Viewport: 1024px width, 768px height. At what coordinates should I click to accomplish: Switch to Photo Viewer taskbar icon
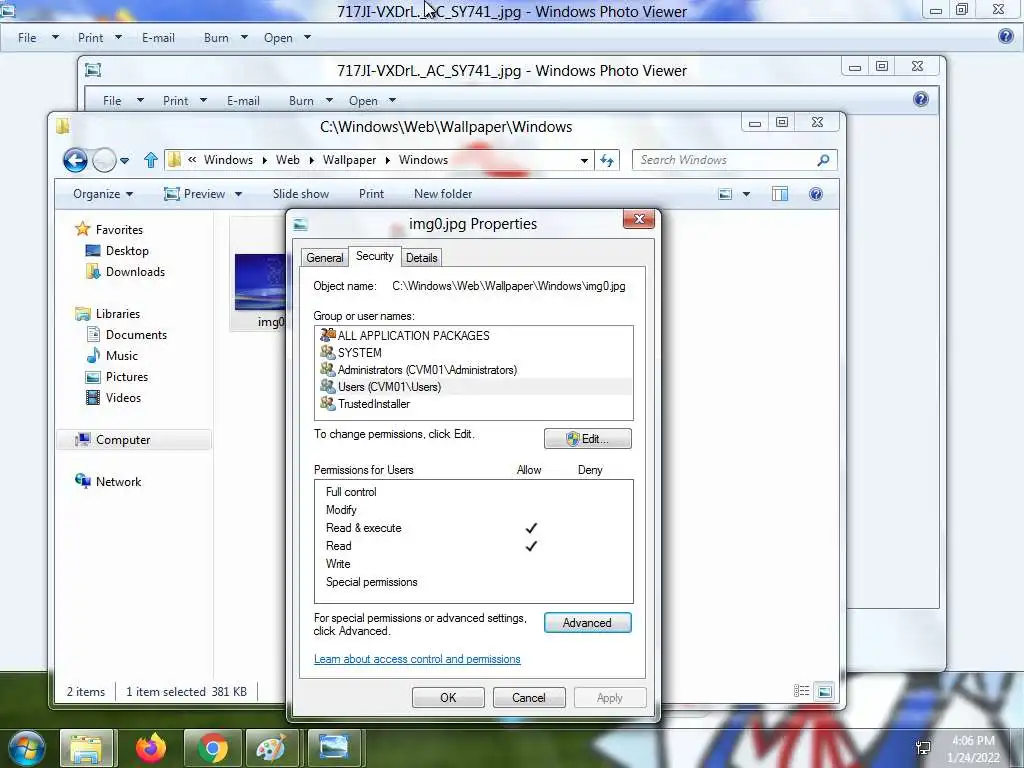334,748
